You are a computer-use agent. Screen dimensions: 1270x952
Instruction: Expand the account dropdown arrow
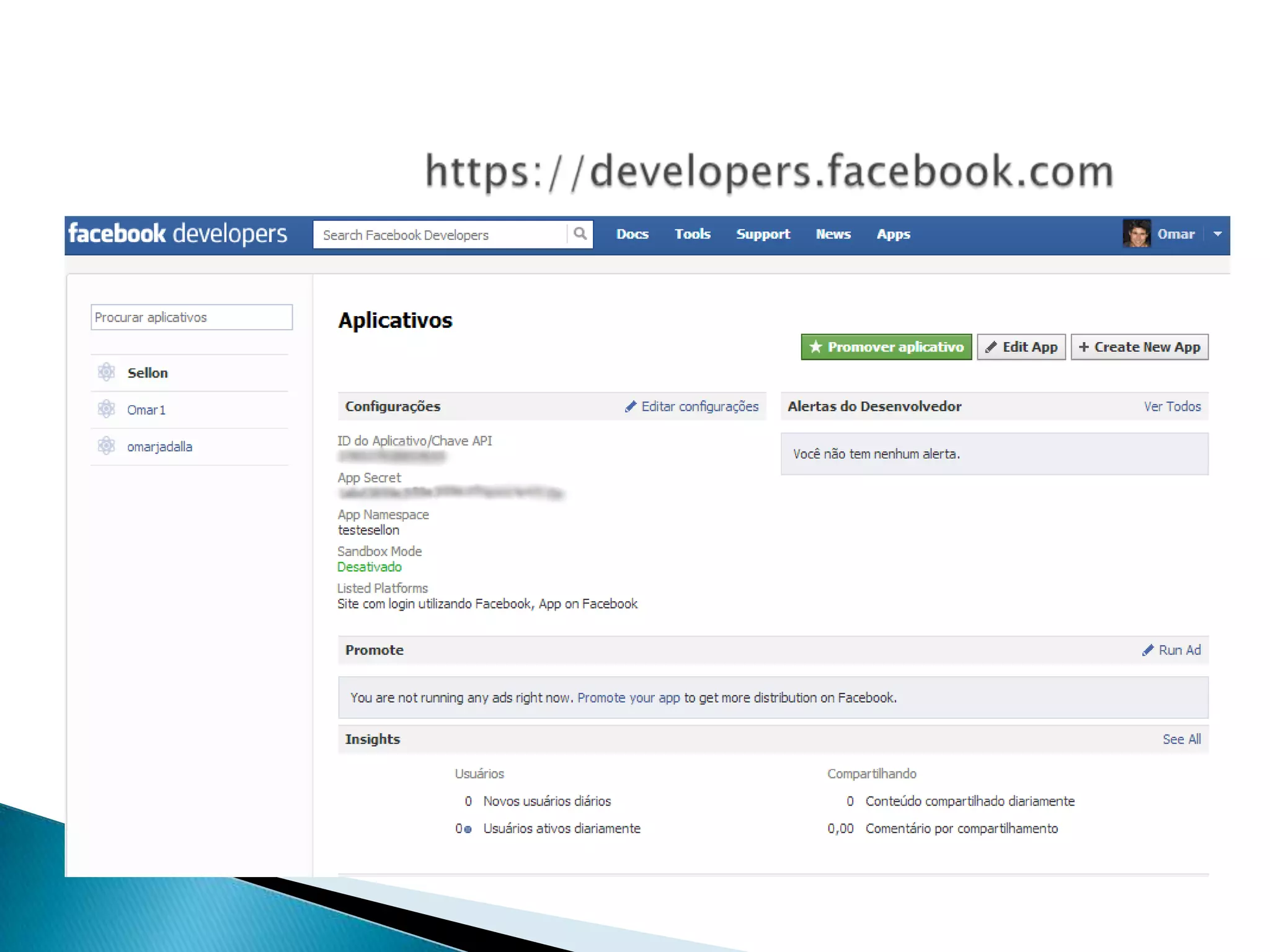[1217, 234]
